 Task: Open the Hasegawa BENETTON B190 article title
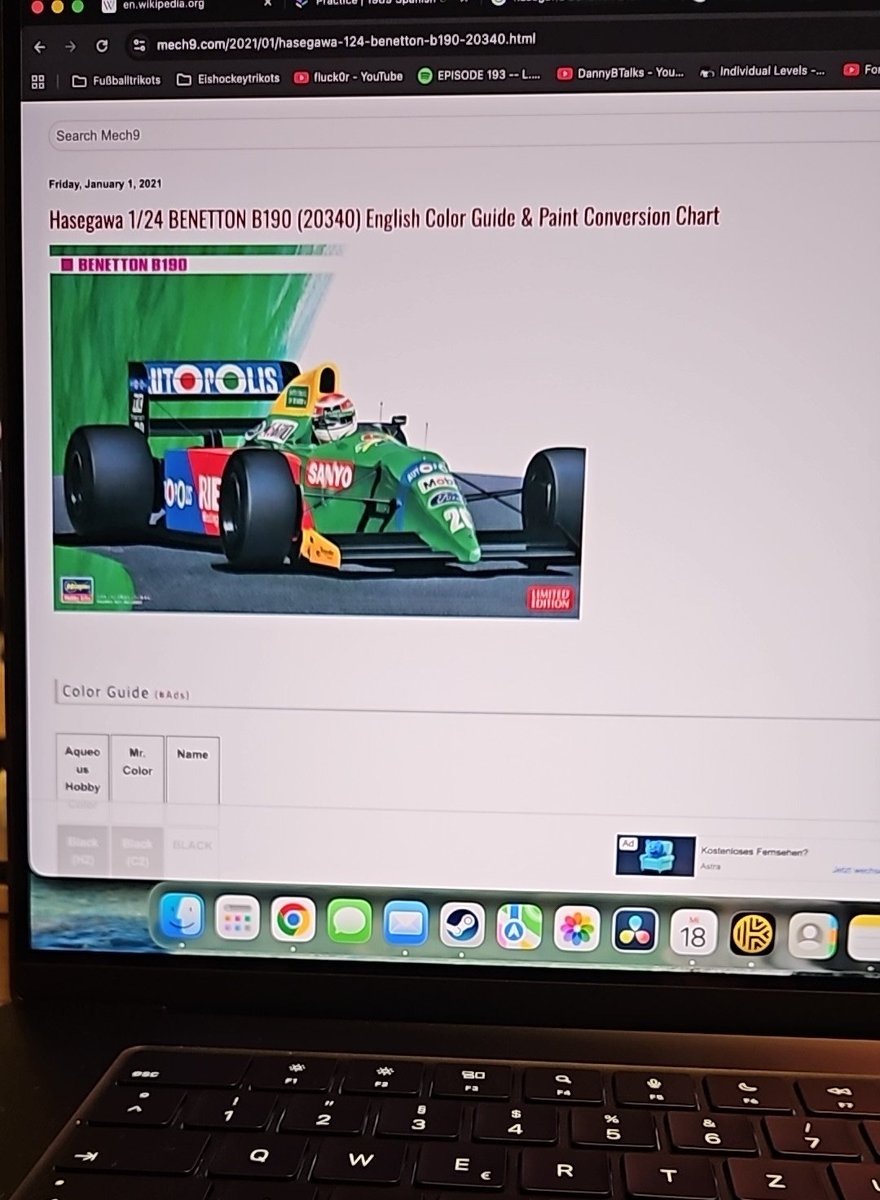[x=384, y=217]
